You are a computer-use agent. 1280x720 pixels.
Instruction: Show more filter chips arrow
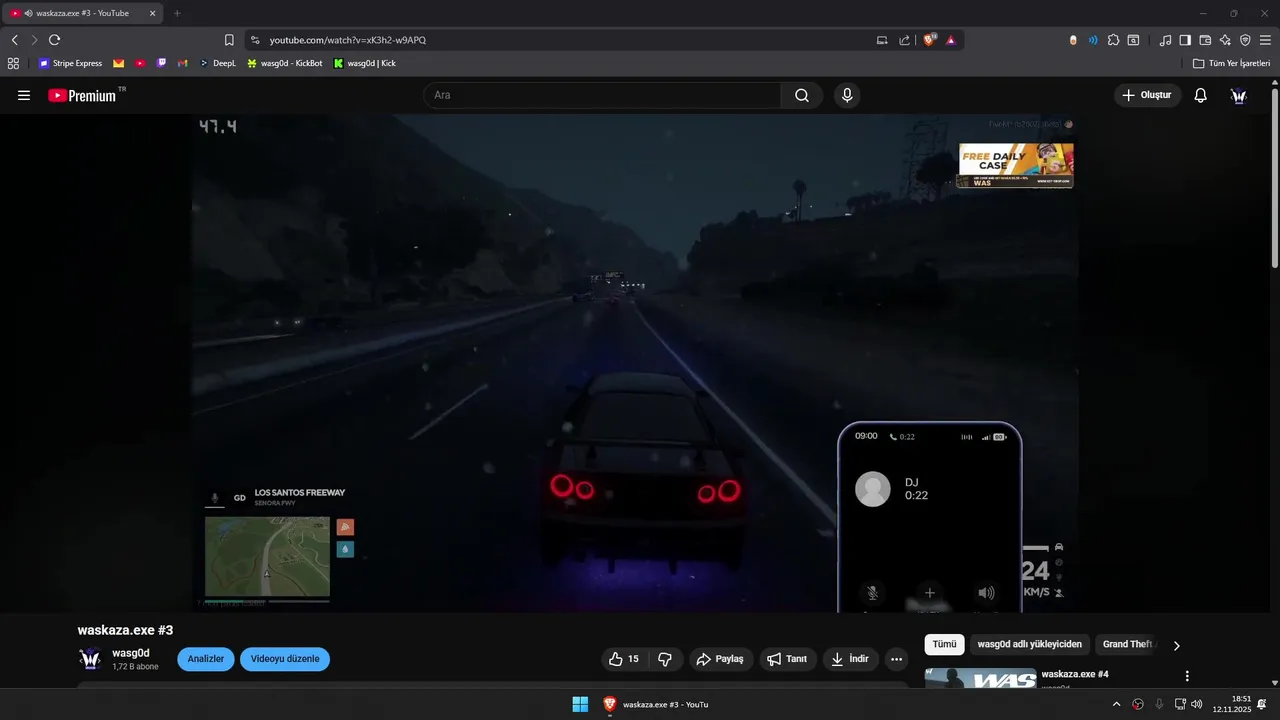point(1176,646)
